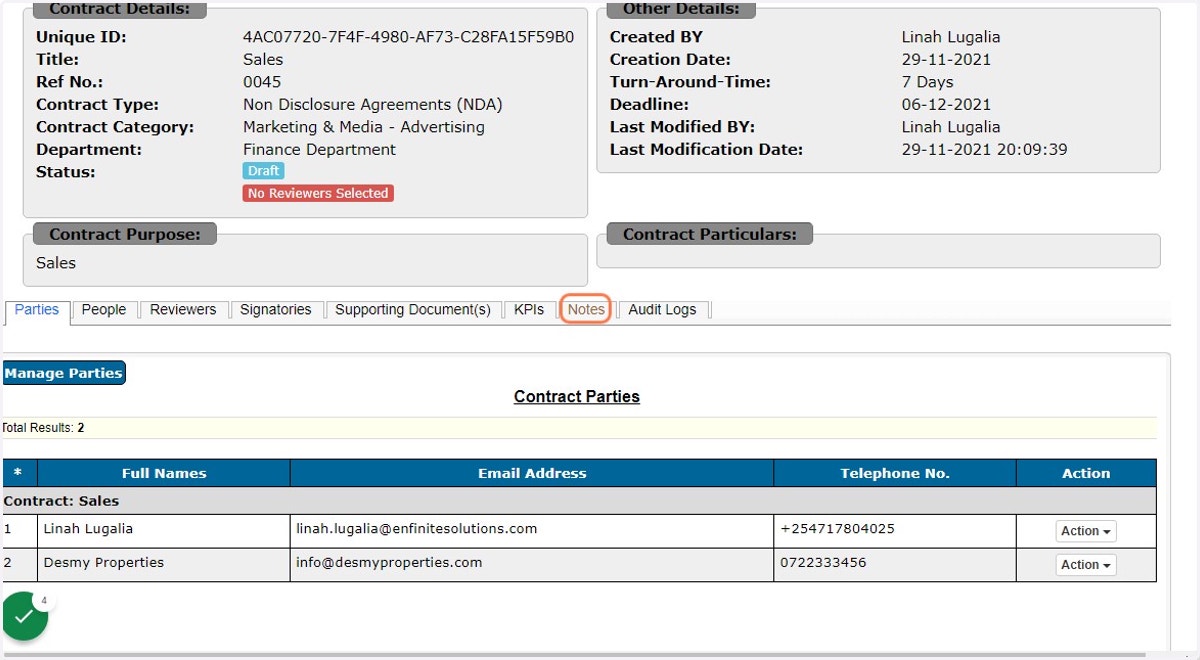The width and height of the screenshot is (1200, 660).
Task: Expand Action dropdown for Desmy Properties
Action: 1086,565
